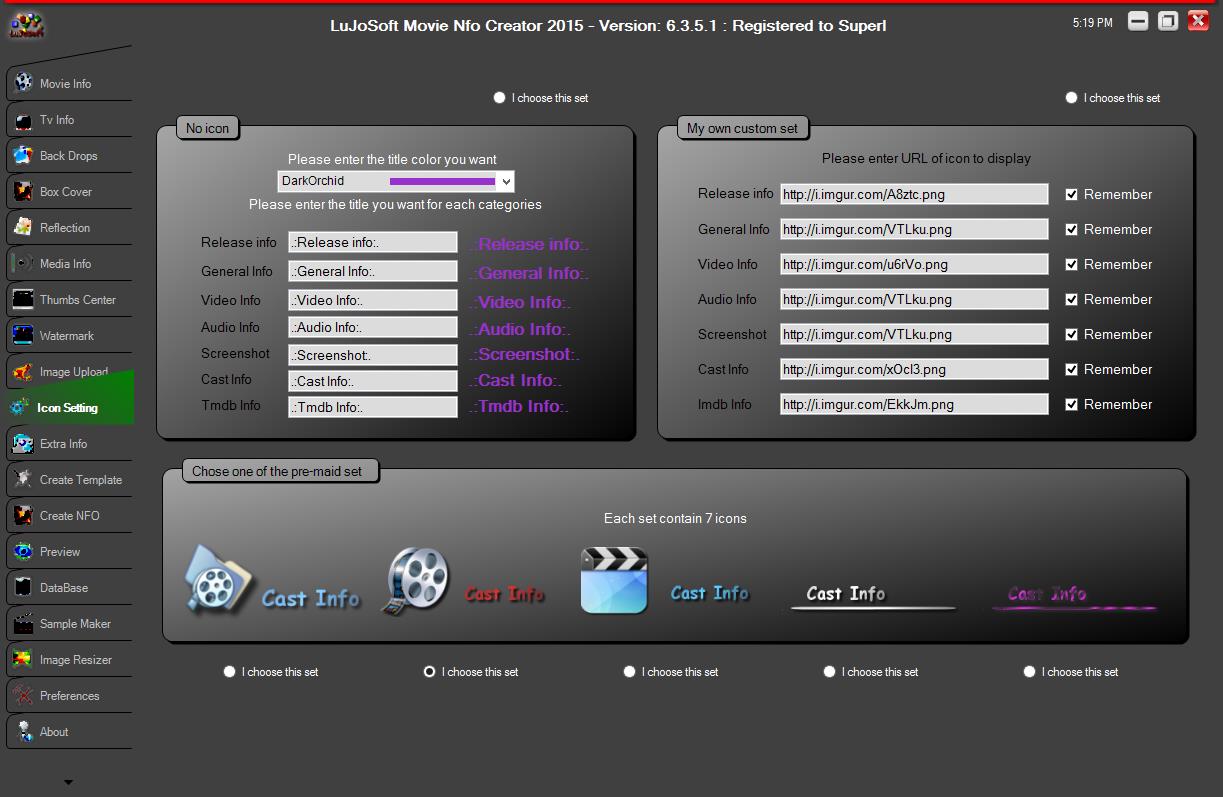Select the Watermark sidebar icon
This screenshot has height=797, width=1223.
(x=23, y=335)
